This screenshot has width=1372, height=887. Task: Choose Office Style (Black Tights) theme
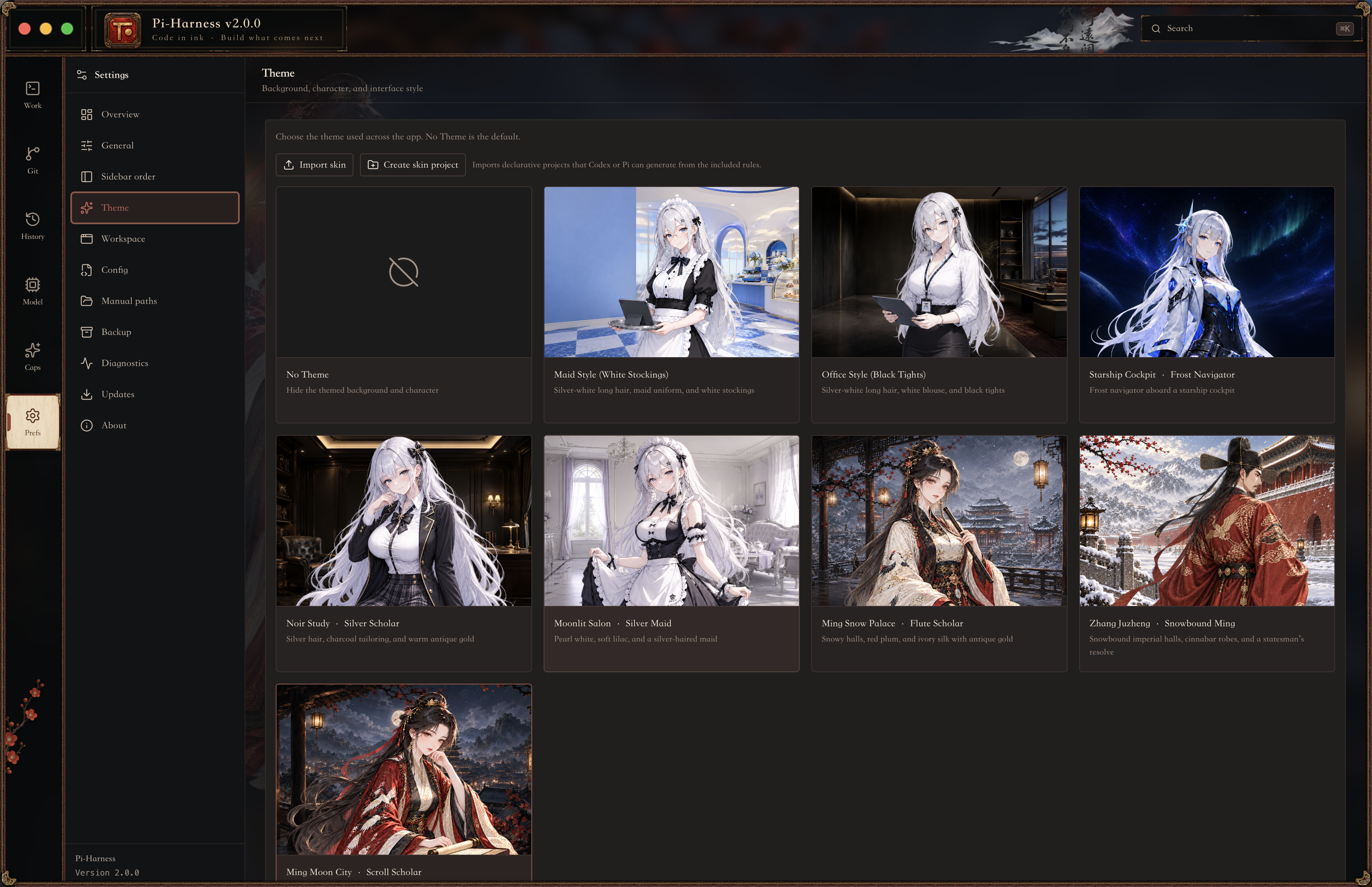tap(939, 305)
